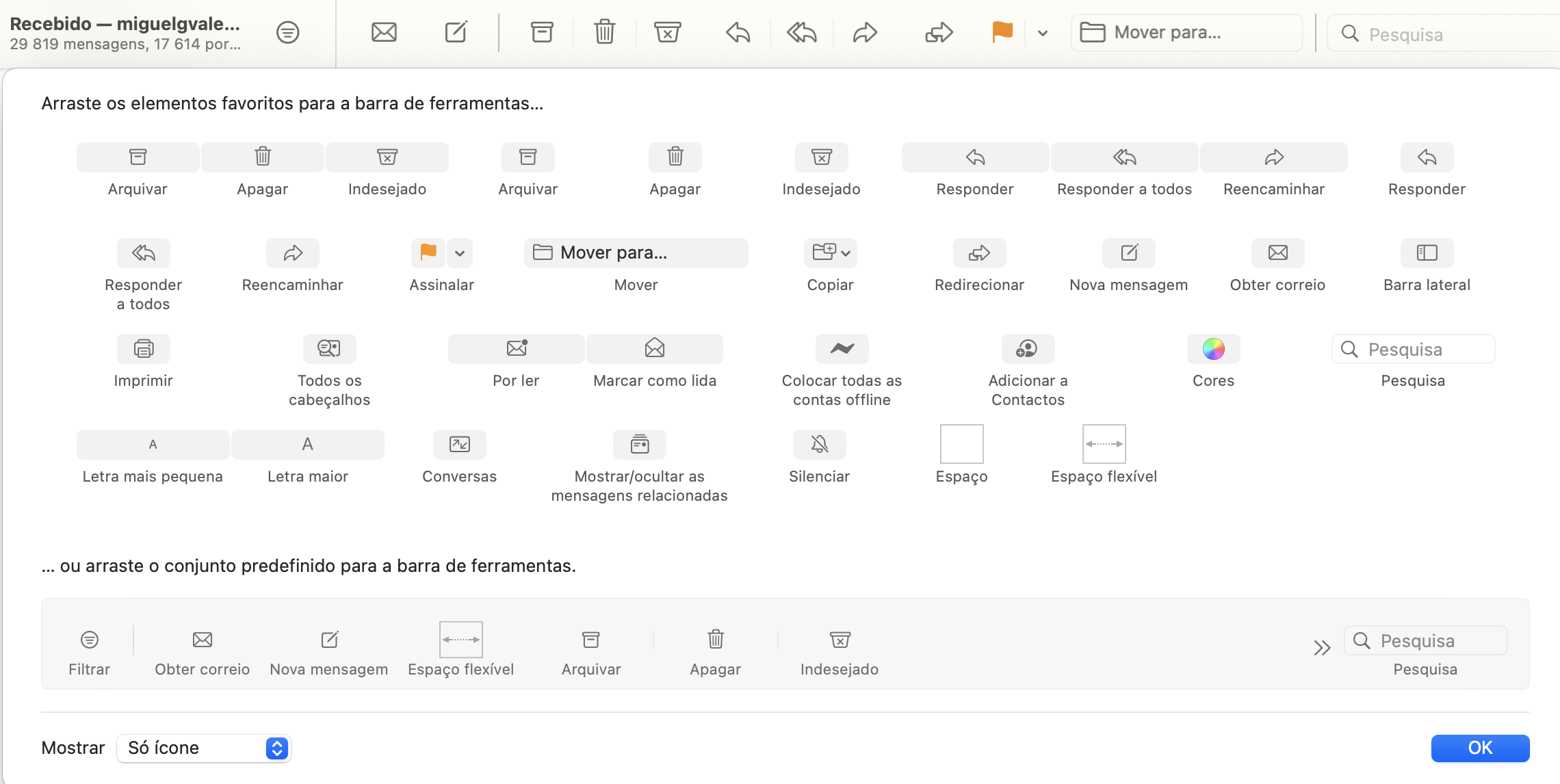Open the Assinalar flag chevron menu
The image size is (1560, 784).
pos(460,253)
